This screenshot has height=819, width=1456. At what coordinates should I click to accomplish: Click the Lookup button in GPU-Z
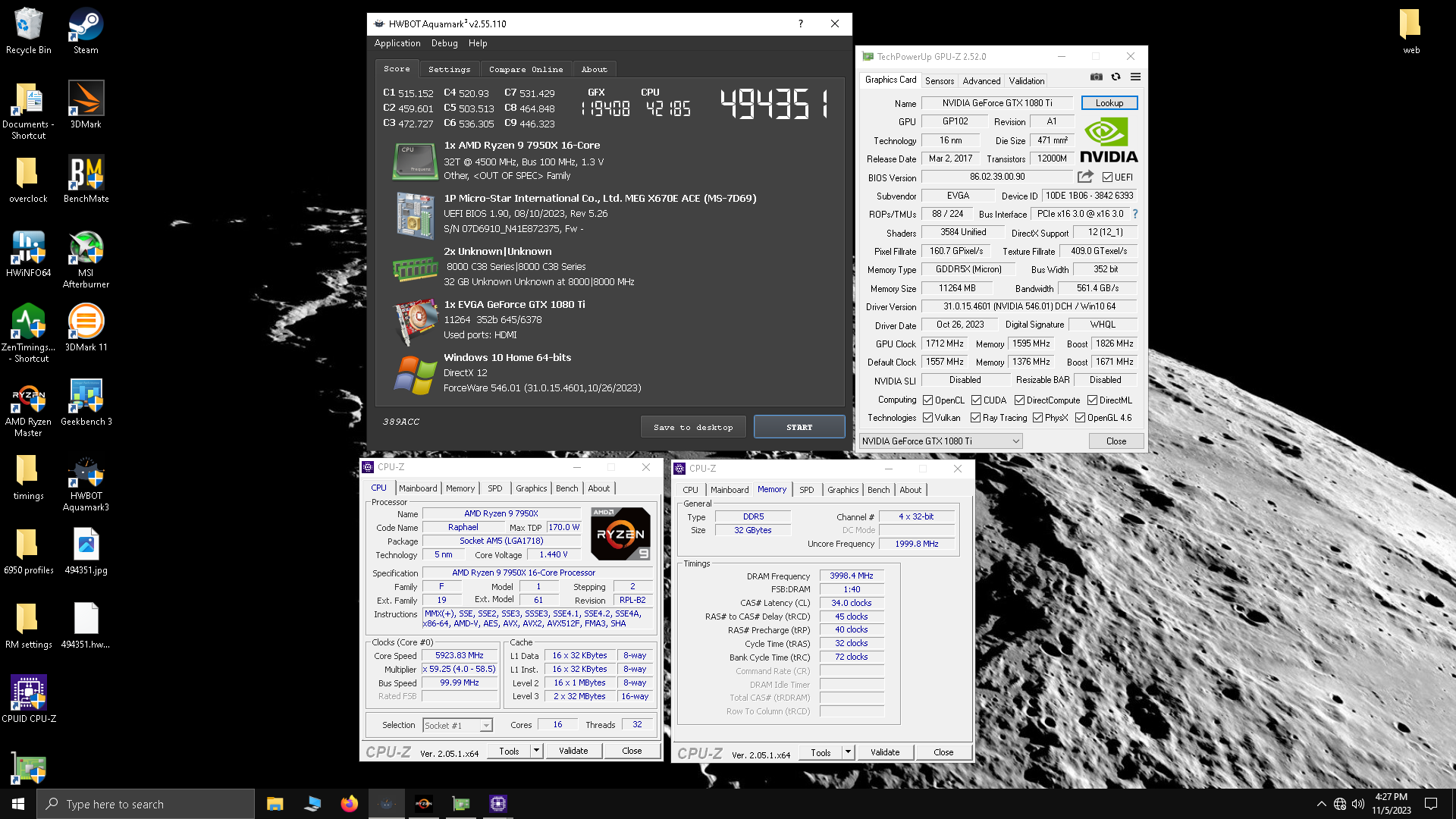click(1109, 103)
